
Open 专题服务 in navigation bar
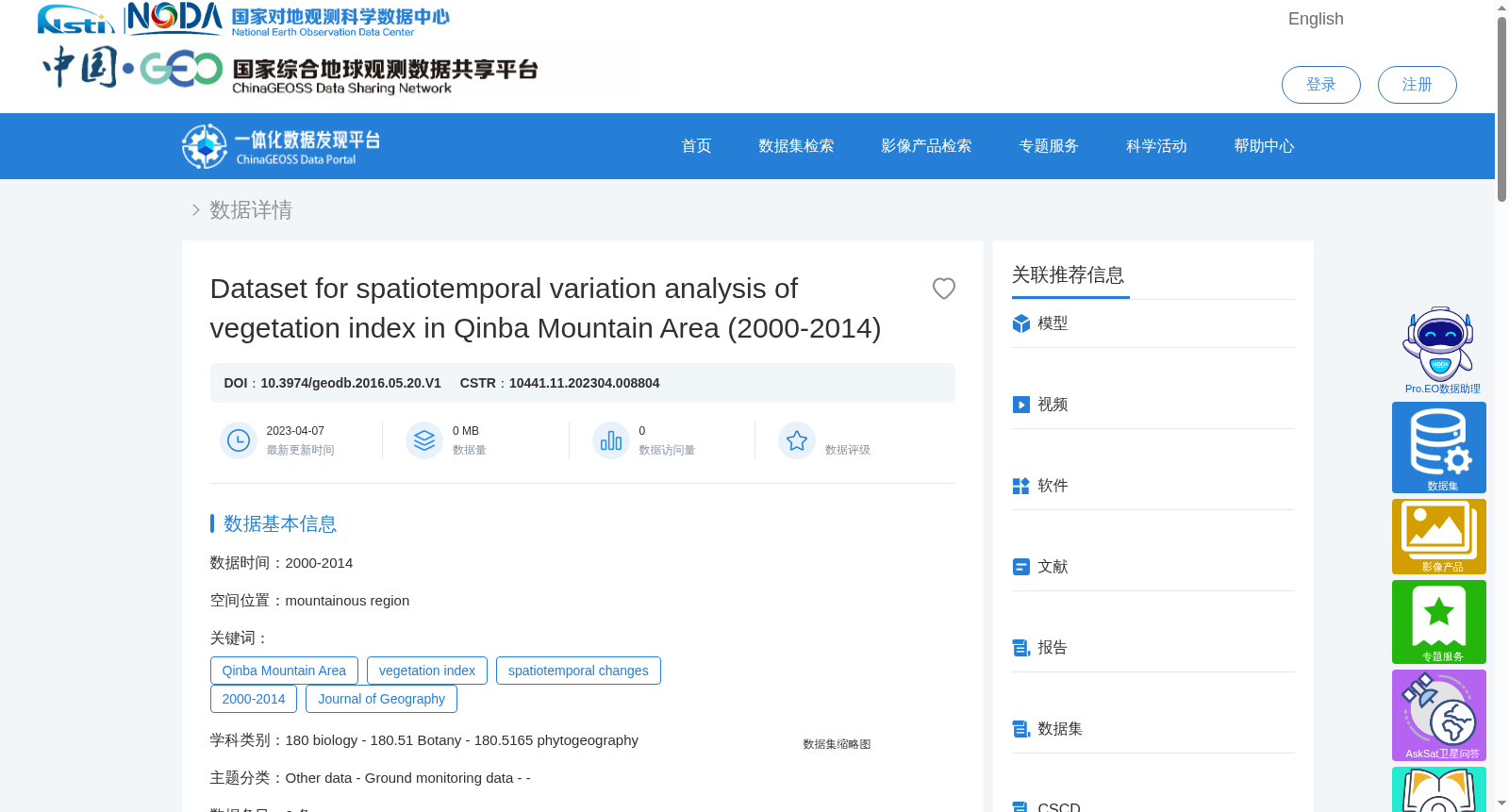click(1049, 146)
